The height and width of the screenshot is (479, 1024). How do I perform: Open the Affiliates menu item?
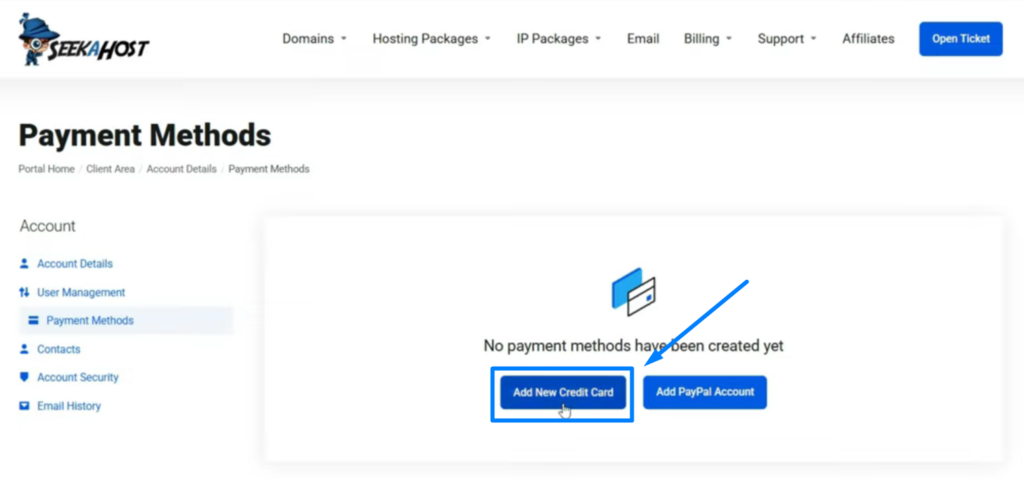[x=868, y=39]
